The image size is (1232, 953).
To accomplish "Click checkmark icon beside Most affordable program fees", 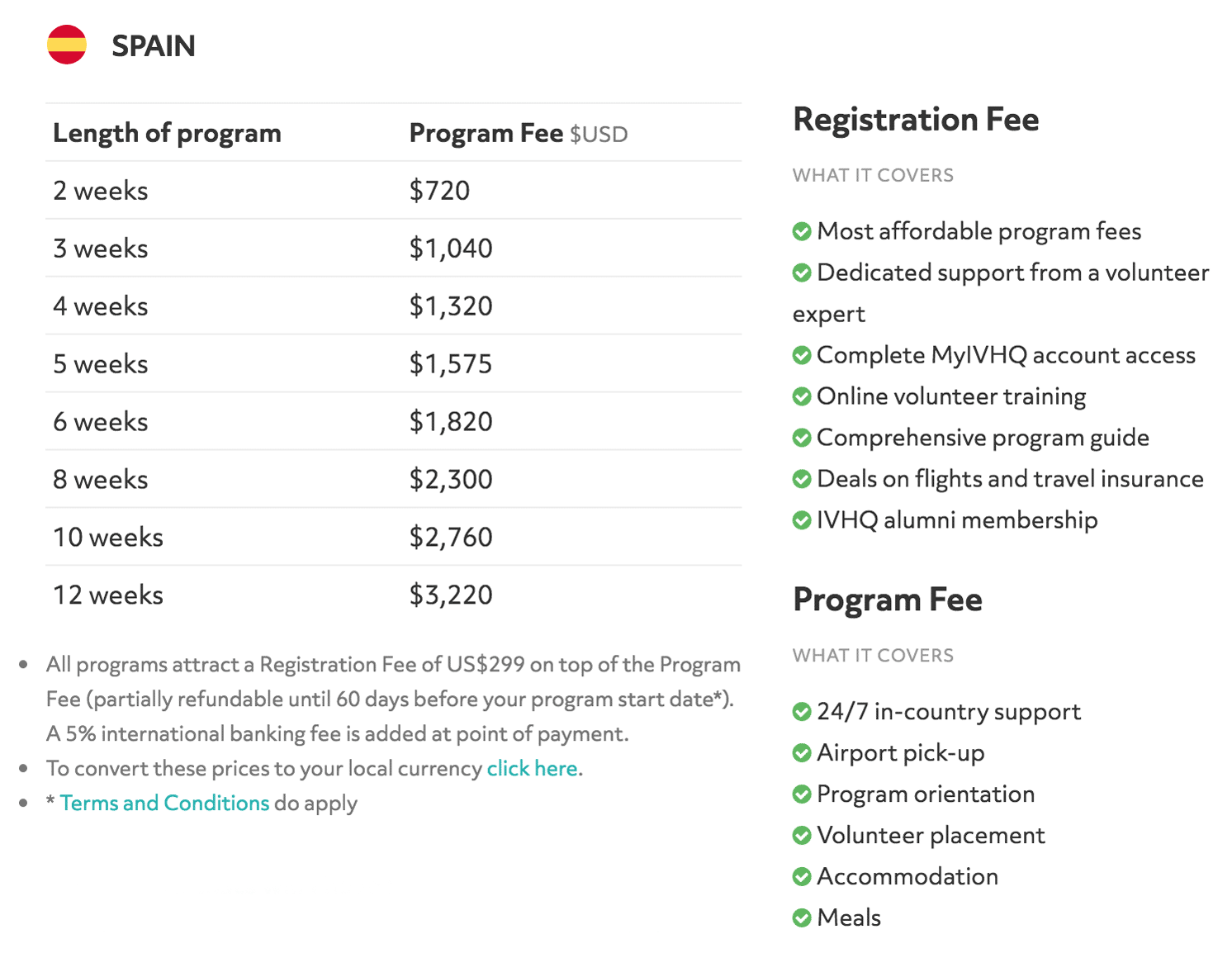I will (802, 231).
